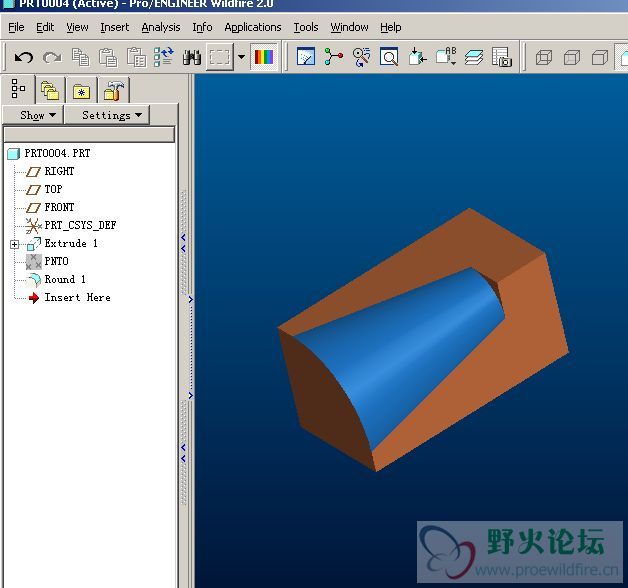Select the Round 1 feature
The width and height of the screenshot is (628, 588).
(65, 279)
